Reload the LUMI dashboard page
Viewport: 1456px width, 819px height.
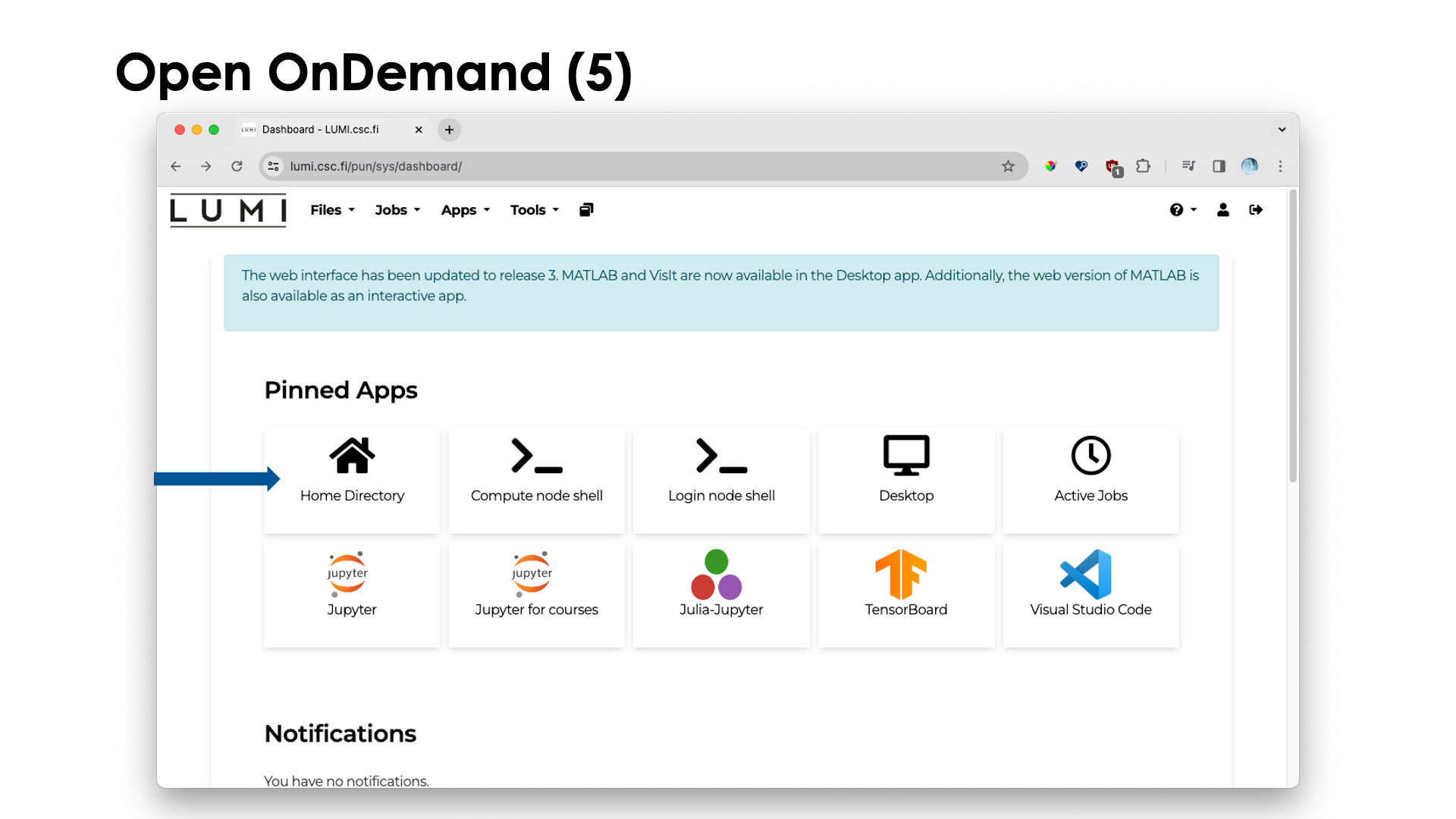pos(237,166)
